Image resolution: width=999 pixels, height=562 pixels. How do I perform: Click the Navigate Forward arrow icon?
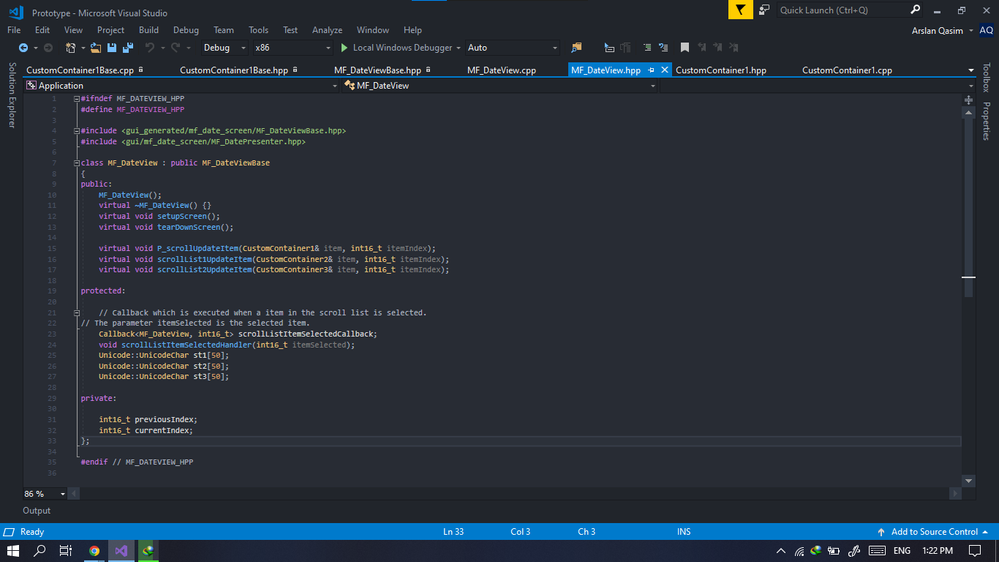(x=48, y=48)
